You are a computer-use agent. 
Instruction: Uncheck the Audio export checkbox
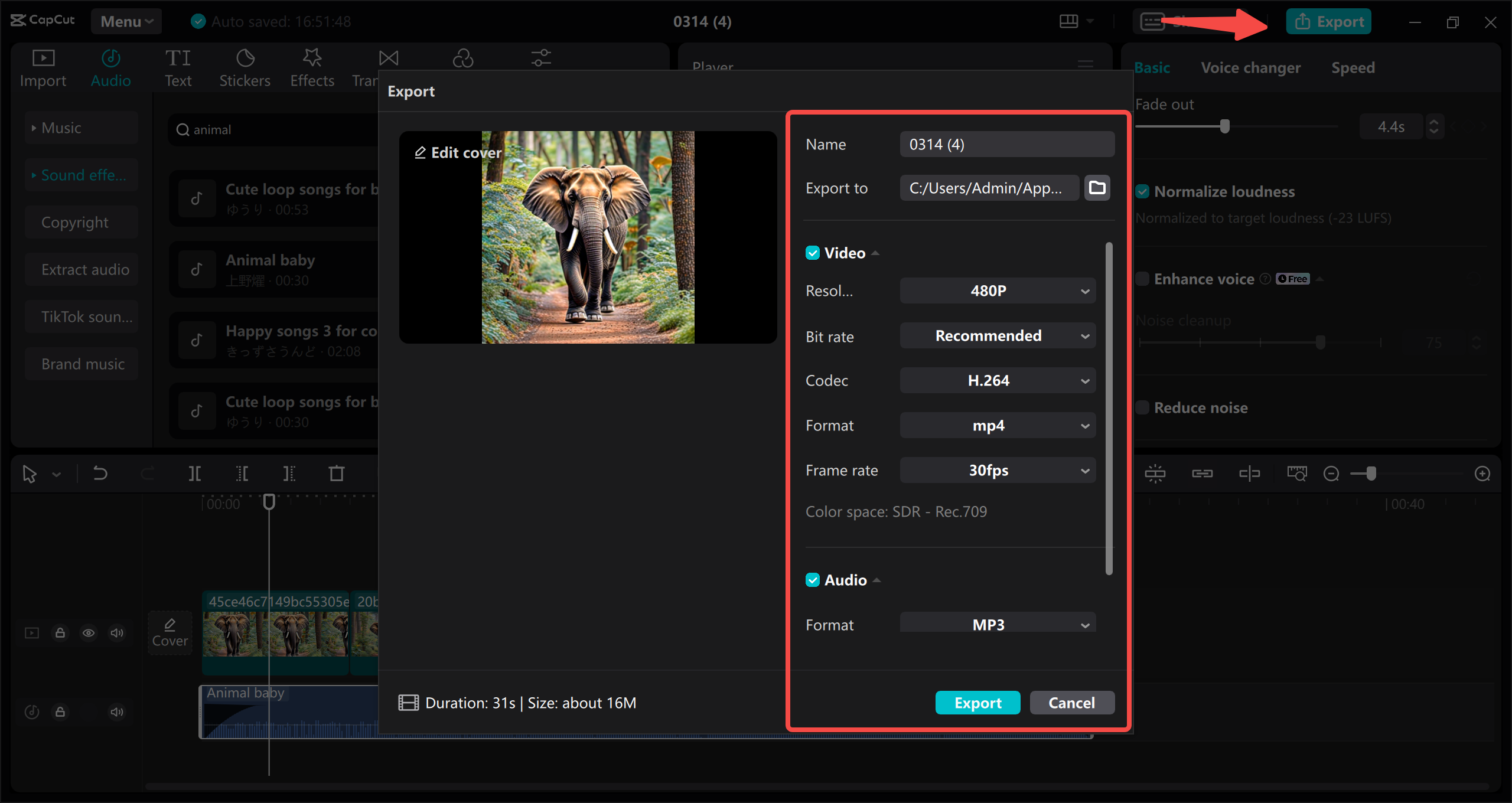(813, 580)
